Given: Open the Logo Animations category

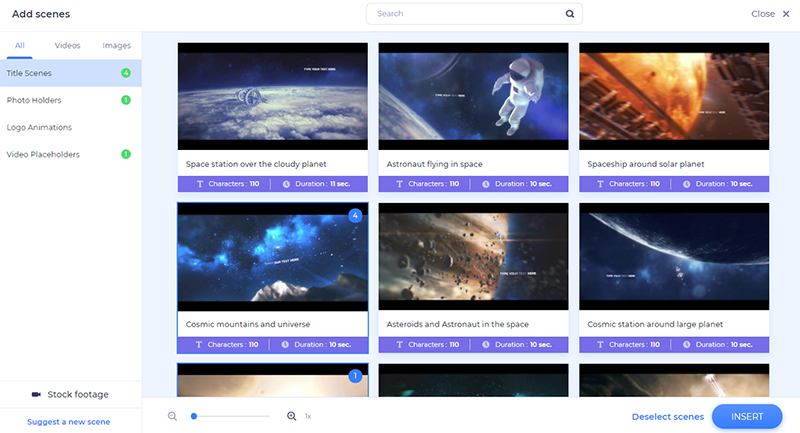Looking at the screenshot, I should tap(39, 127).
